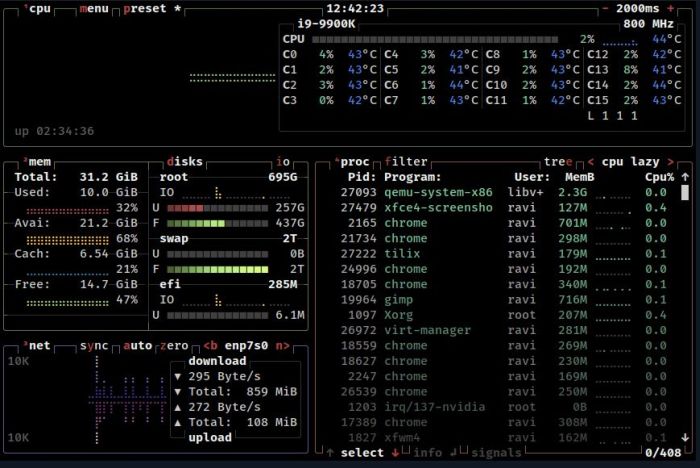Toggle the cpu box header
Image resolution: width=700 pixels, height=468 pixels.
pos(39,8)
